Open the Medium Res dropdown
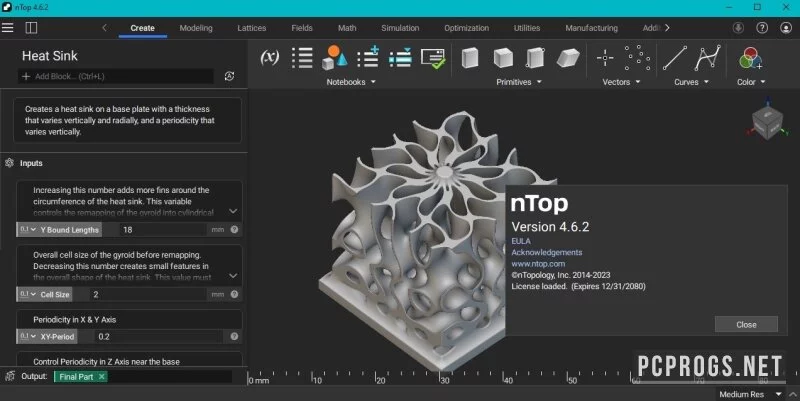 point(750,394)
